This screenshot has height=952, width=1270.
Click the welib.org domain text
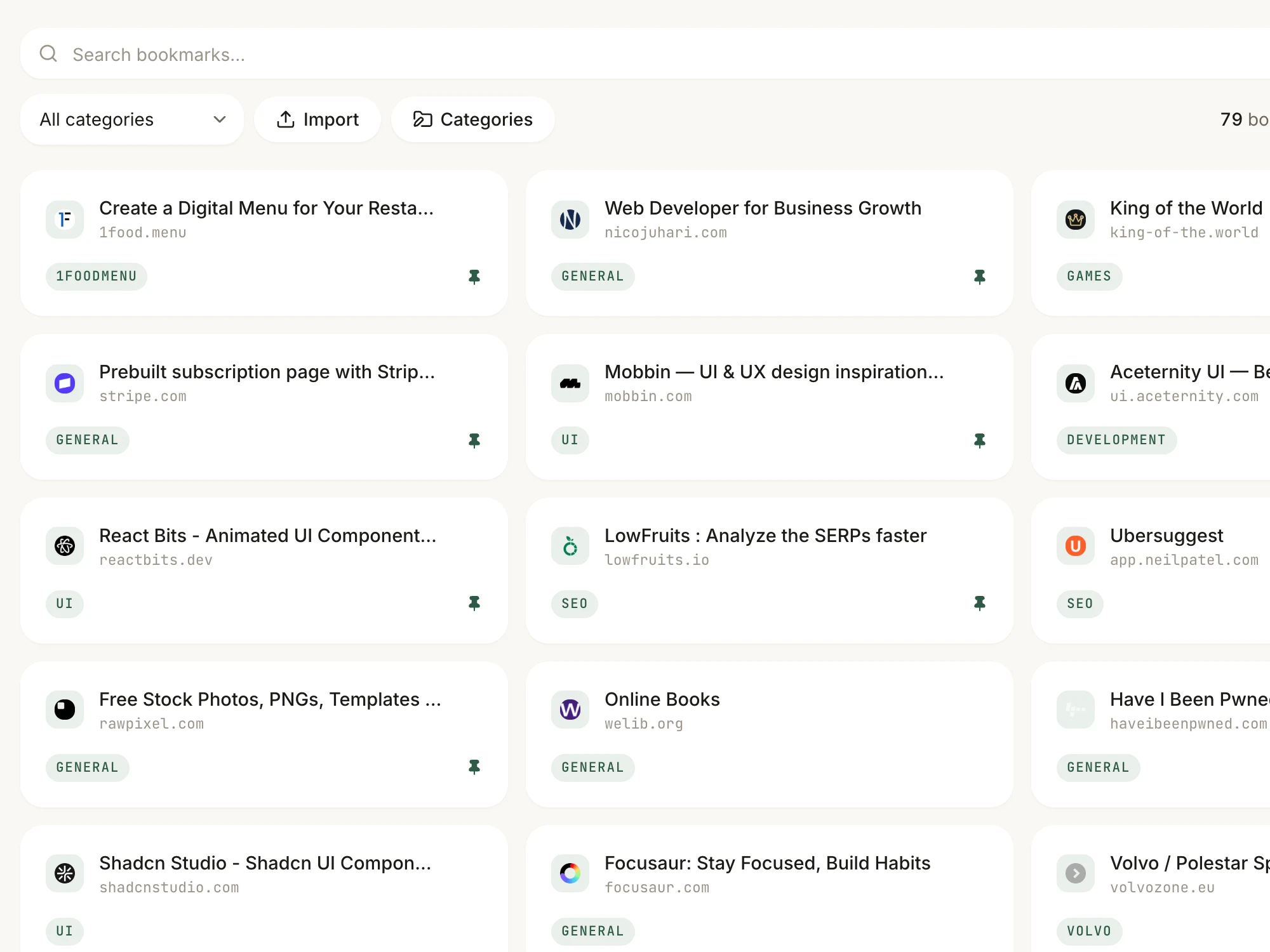(x=644, y=724)
